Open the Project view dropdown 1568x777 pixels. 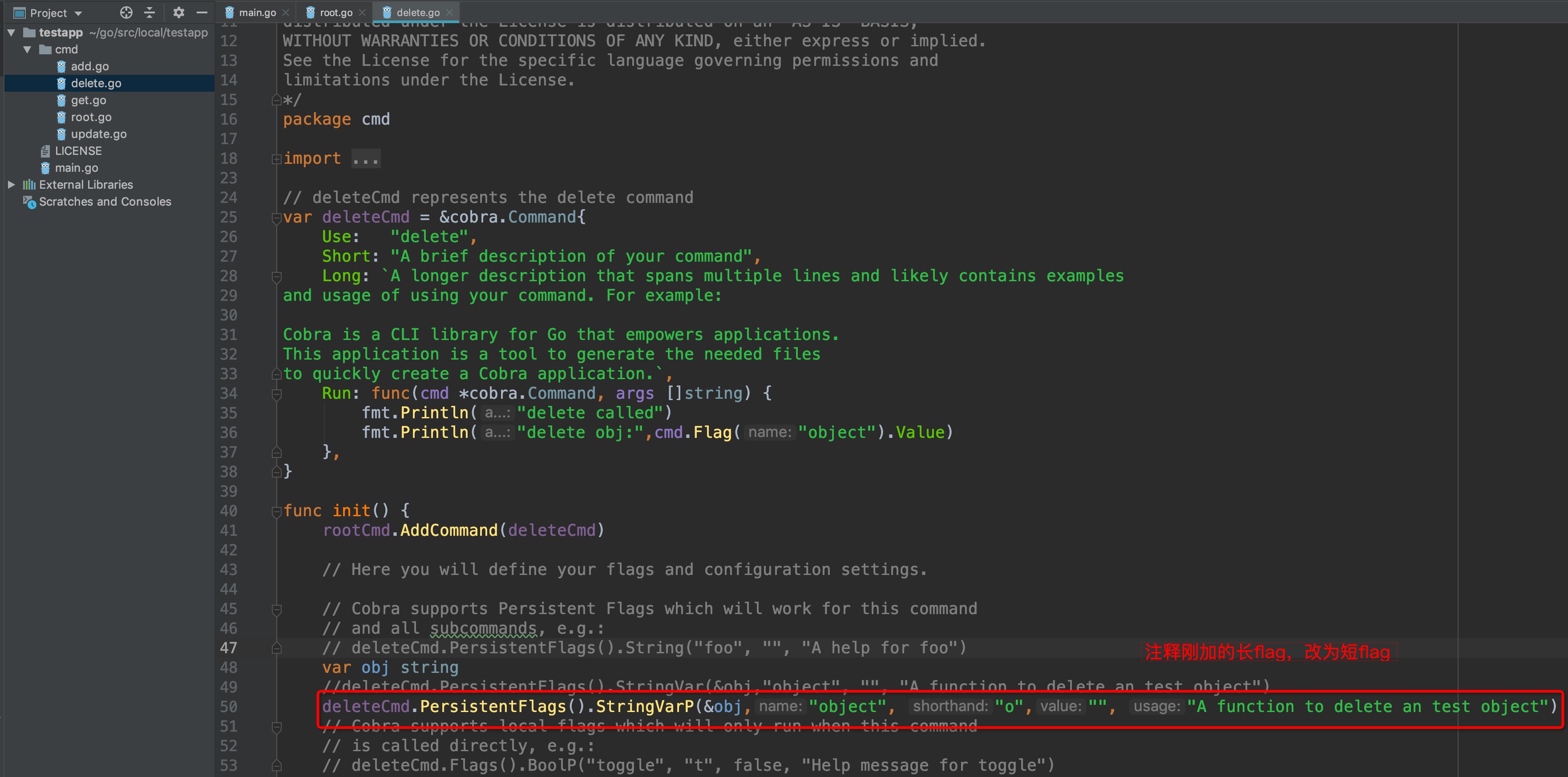point(78,13)
